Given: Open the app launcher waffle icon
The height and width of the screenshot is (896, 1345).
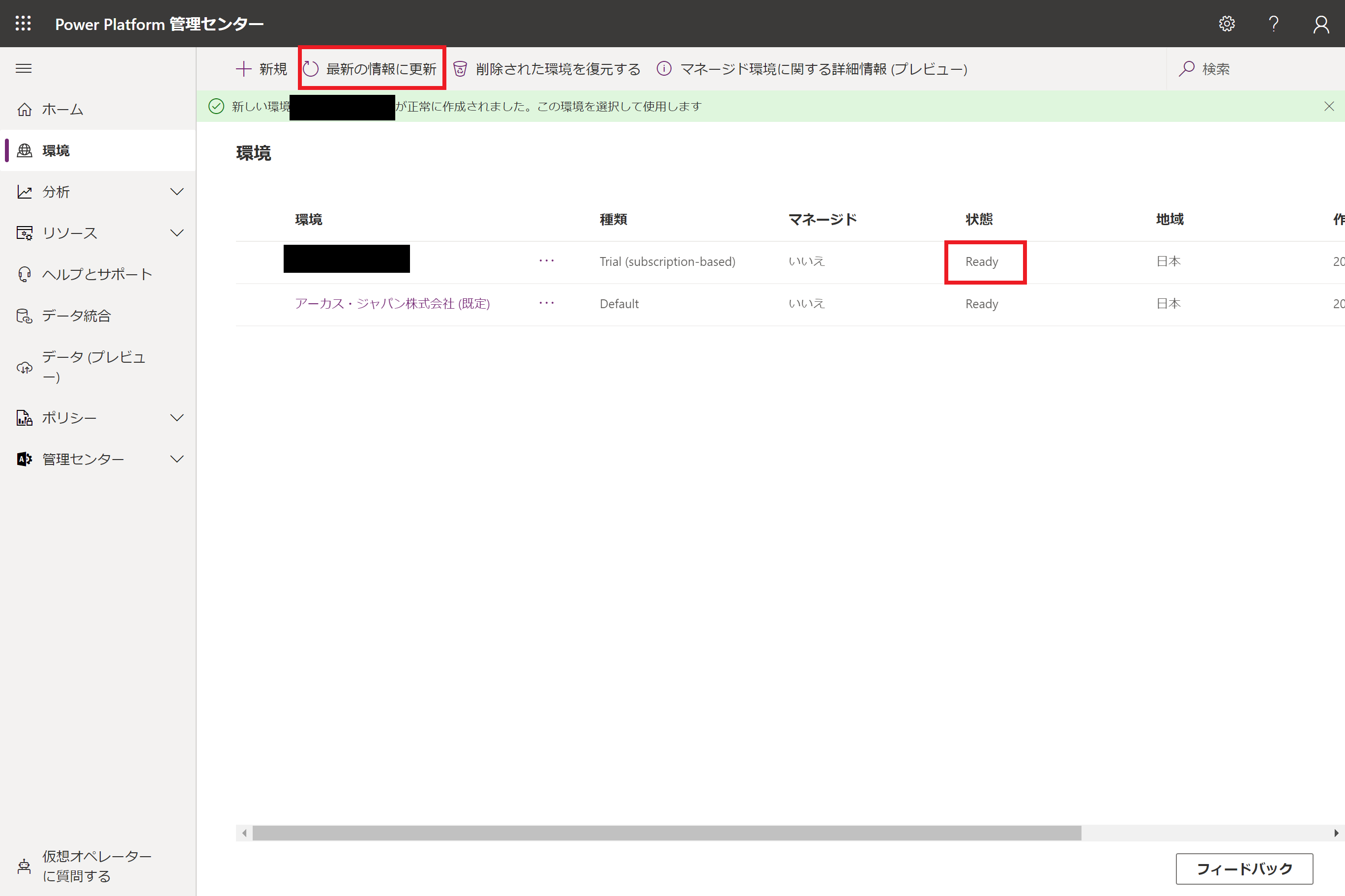Looking at the screenshot, I should click(x=24, y=24).
